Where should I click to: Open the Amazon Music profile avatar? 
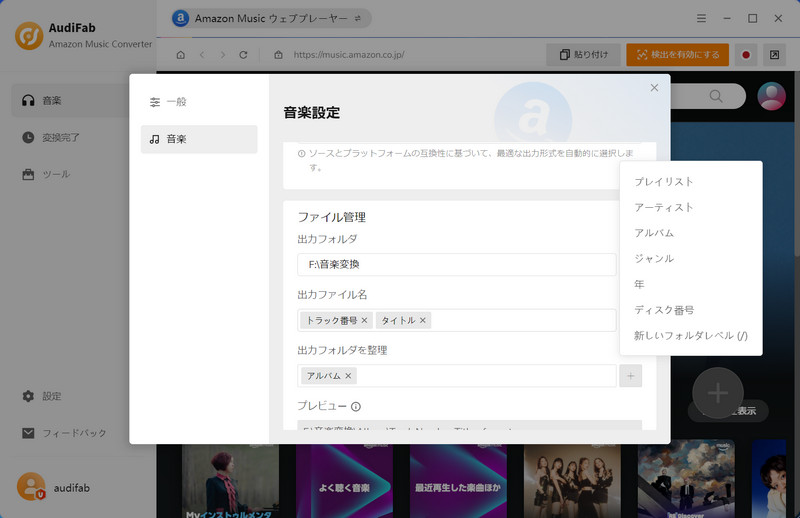click(x=771, y=96)
